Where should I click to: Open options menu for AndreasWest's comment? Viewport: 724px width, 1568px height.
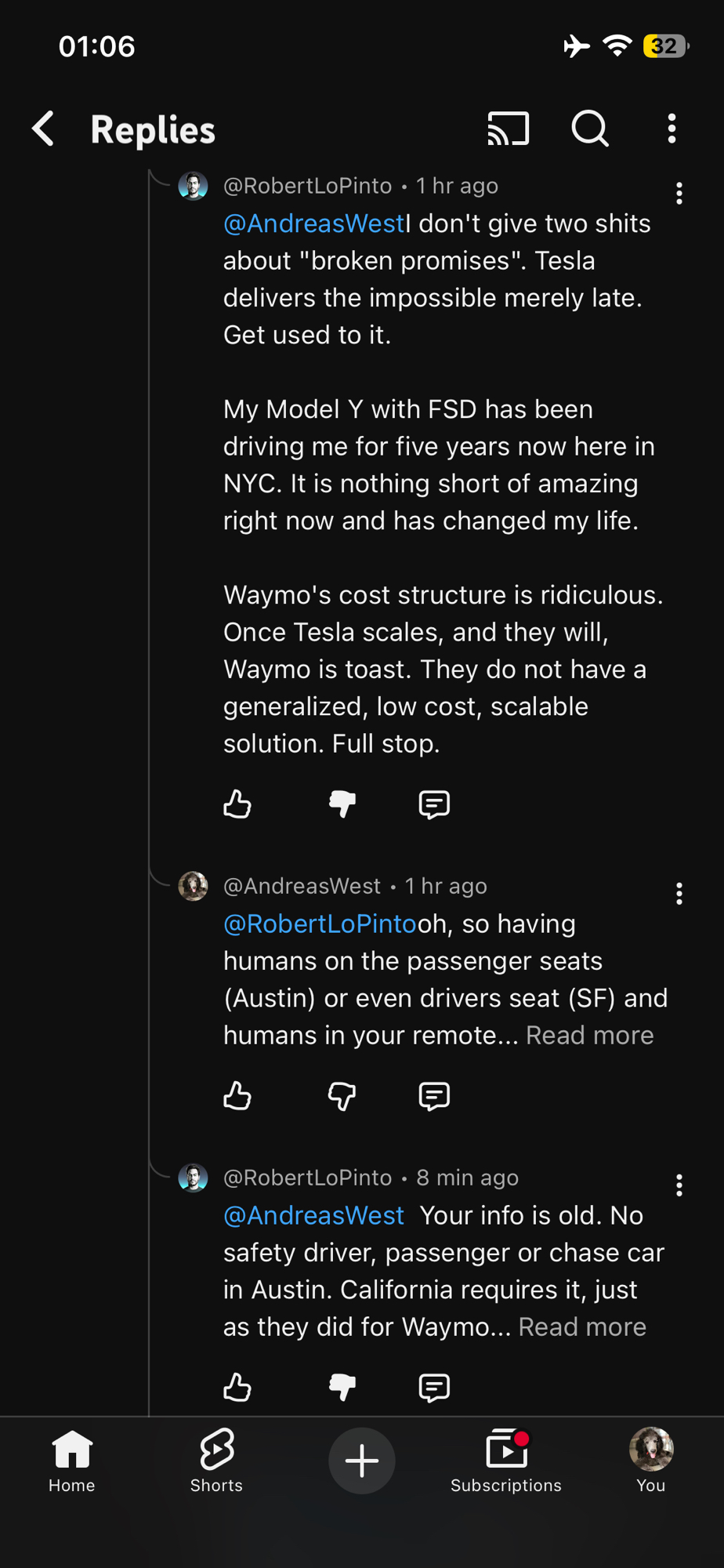(679, 894)
